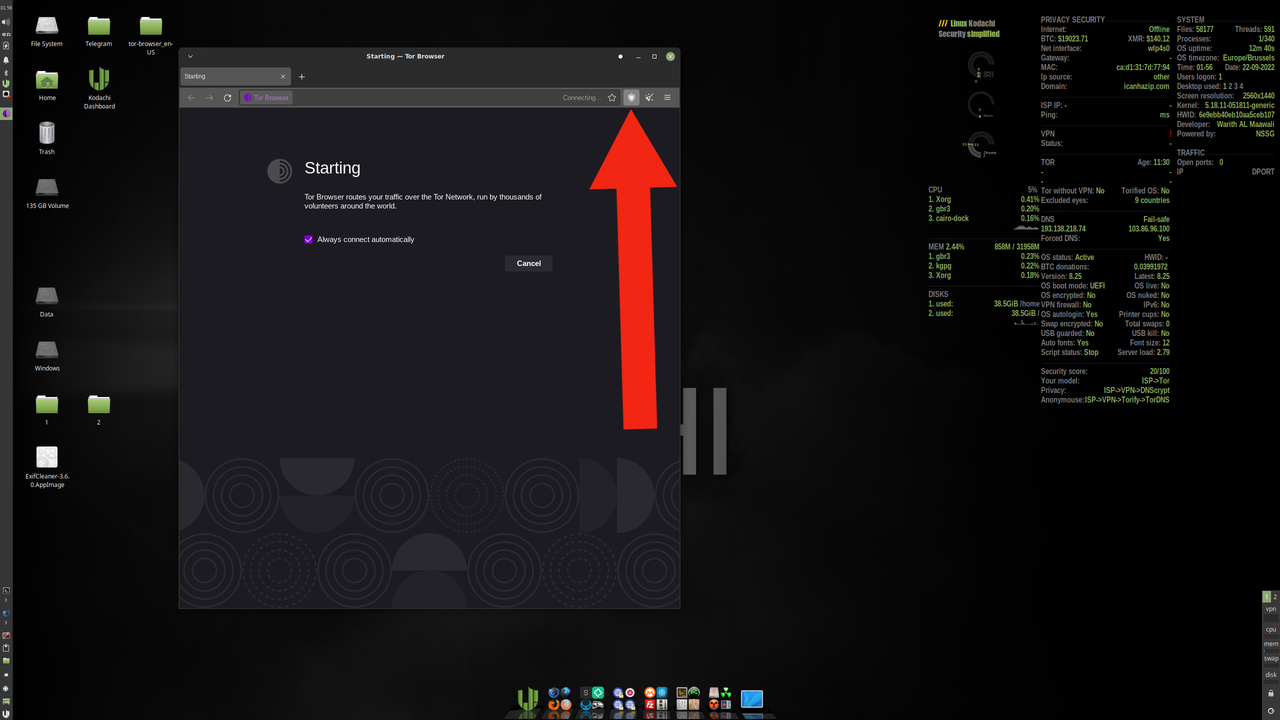Click the notification bell in left panel
Screen dimensions: 1280x720
[x=6, y=60]
